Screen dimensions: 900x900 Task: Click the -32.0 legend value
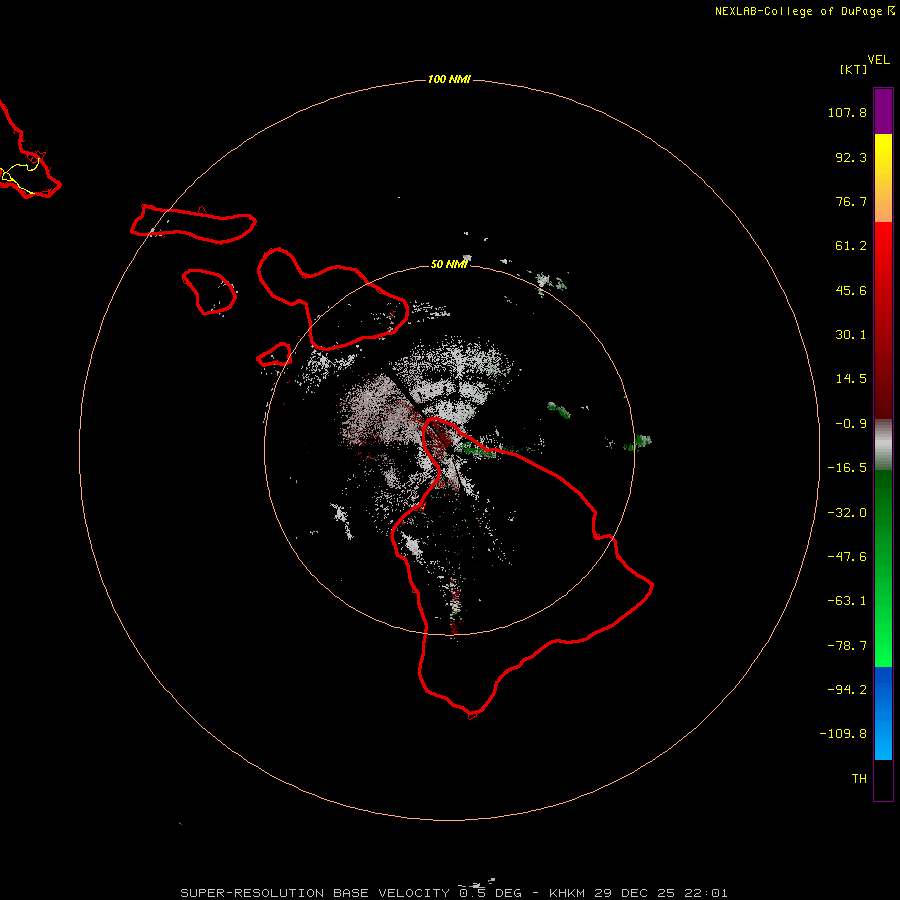click(x=847, y=513)
